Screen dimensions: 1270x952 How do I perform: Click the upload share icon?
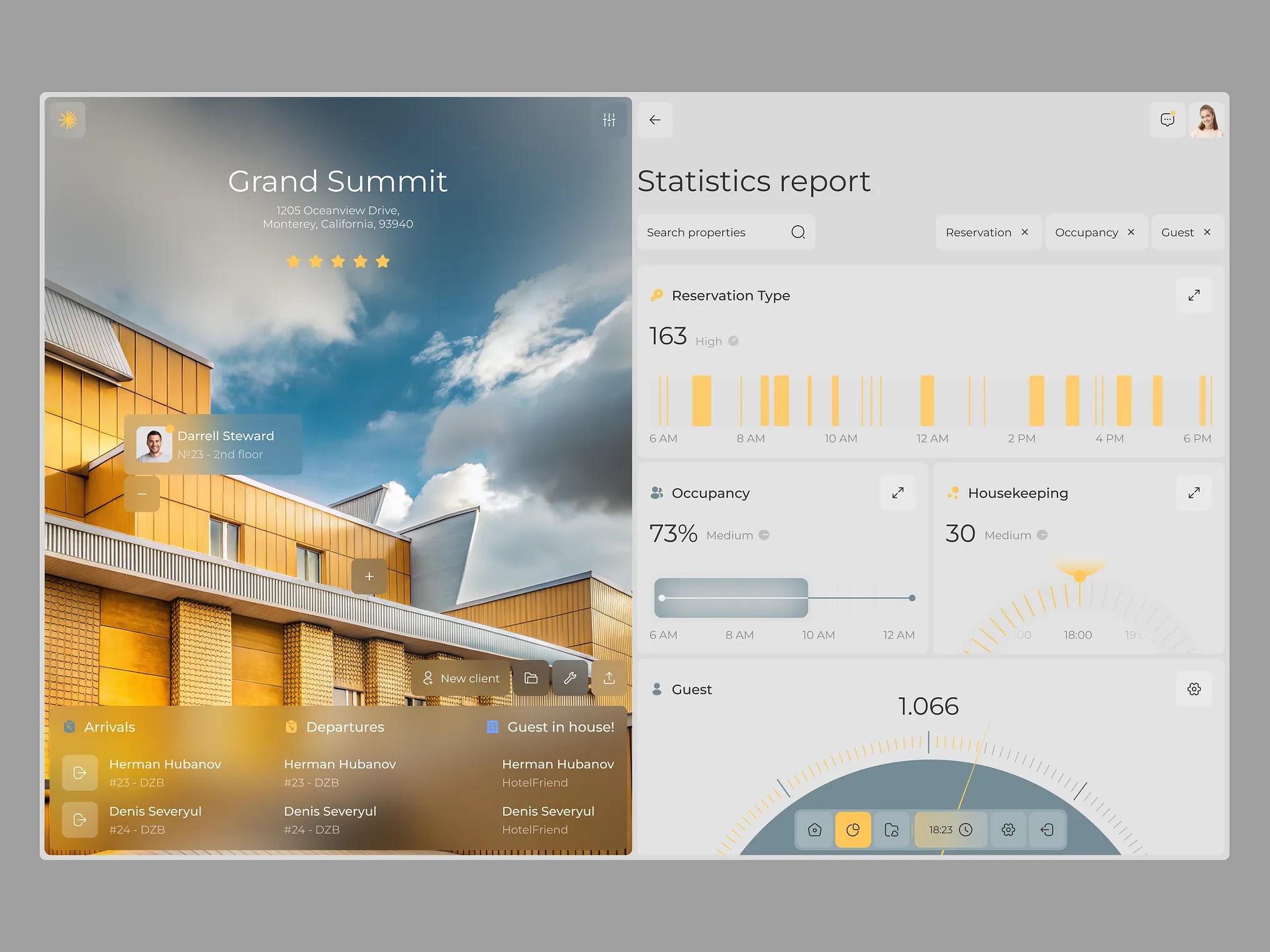click(609, 678)
